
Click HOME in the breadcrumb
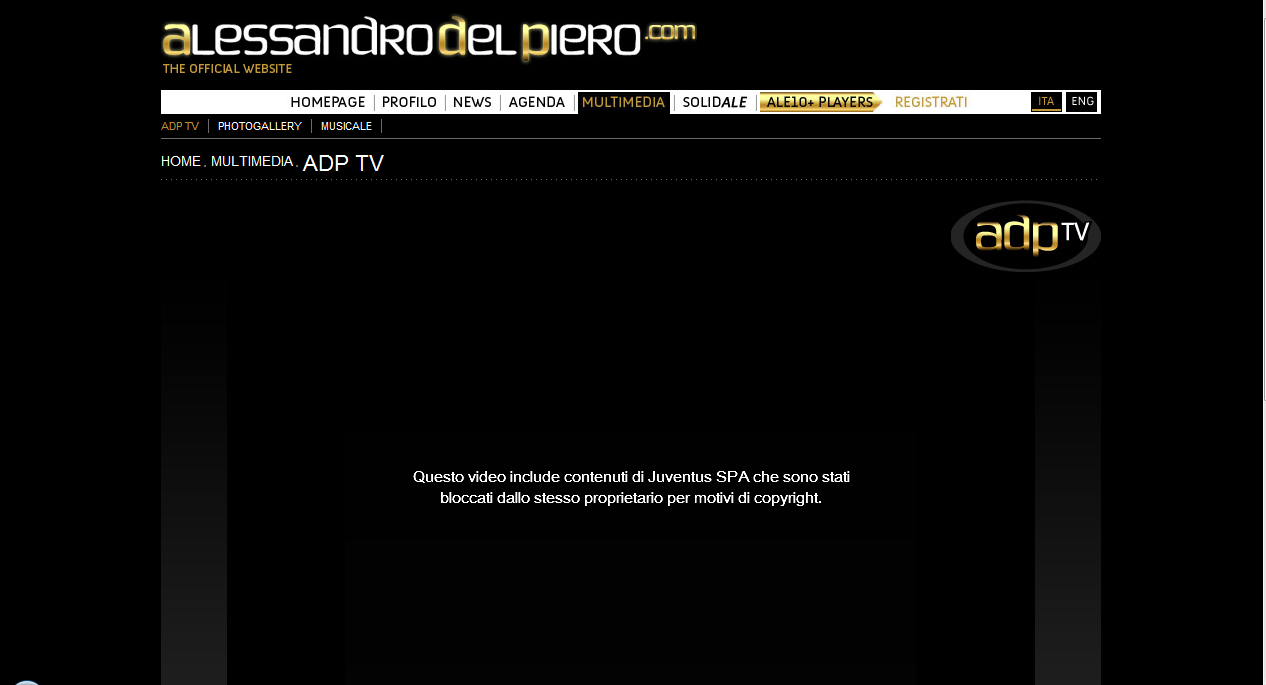(181, 161)
